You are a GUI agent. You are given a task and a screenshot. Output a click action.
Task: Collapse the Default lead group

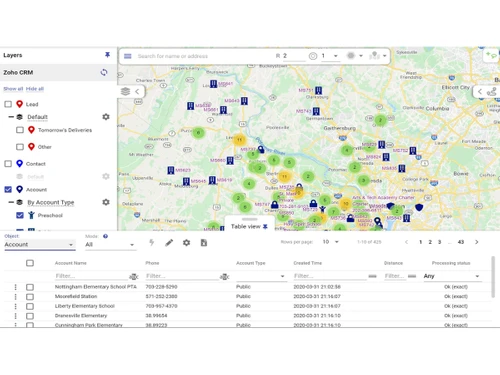(11, 117)
